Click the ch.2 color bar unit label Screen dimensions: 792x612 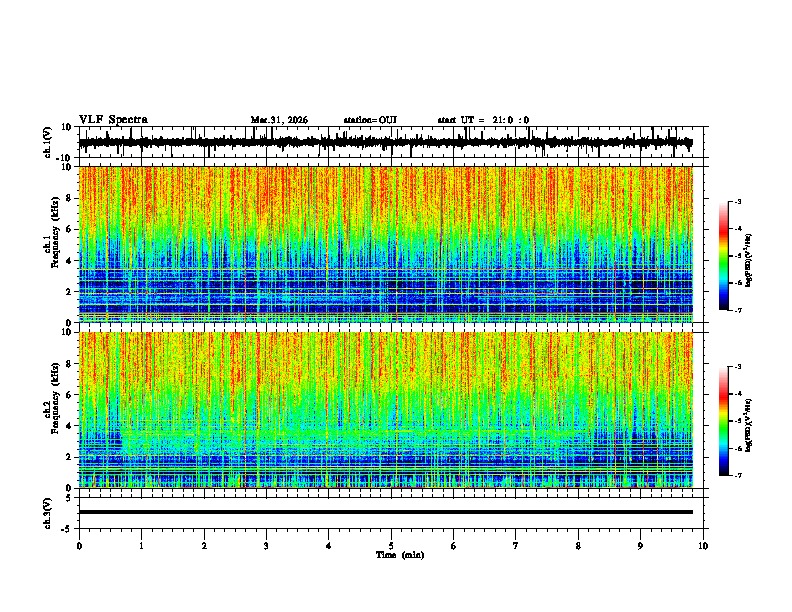[x=749, y=425]
